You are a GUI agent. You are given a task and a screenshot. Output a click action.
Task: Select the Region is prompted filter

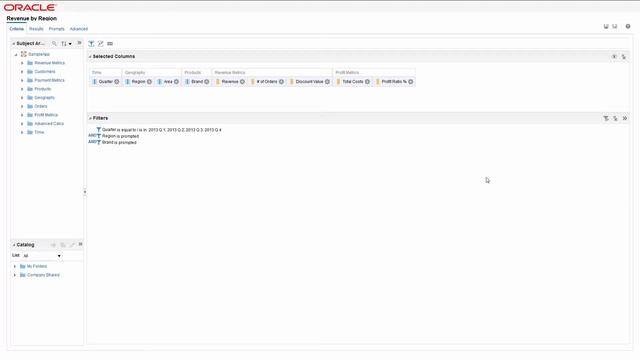click(x=120, y=136)
